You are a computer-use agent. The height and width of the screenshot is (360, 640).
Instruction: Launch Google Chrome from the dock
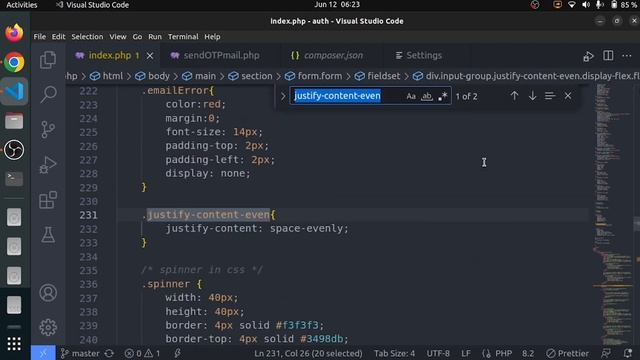[x=14, y=62]
